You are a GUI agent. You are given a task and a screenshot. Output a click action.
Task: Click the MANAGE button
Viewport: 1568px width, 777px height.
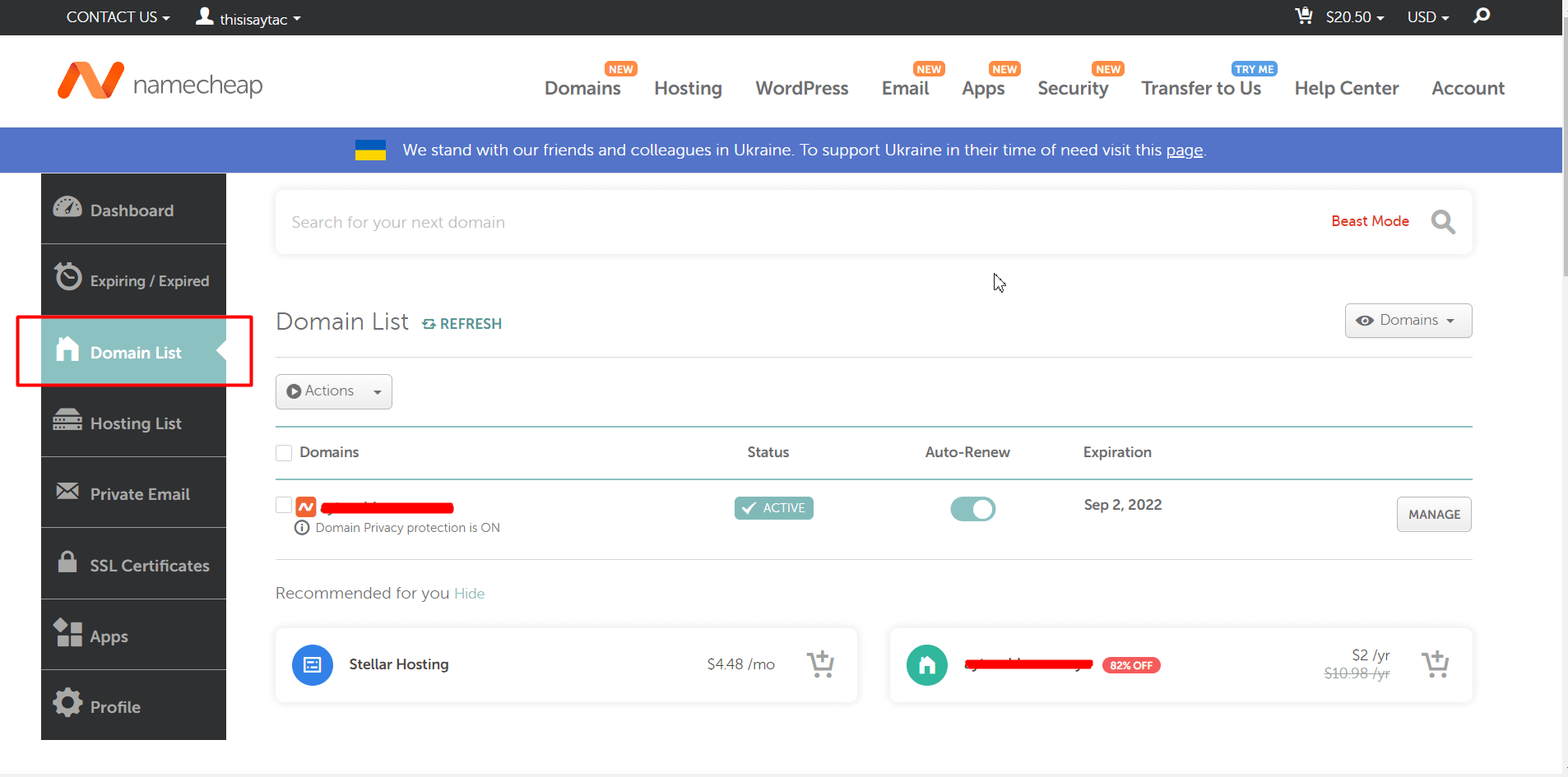(x=1434, y=515)
